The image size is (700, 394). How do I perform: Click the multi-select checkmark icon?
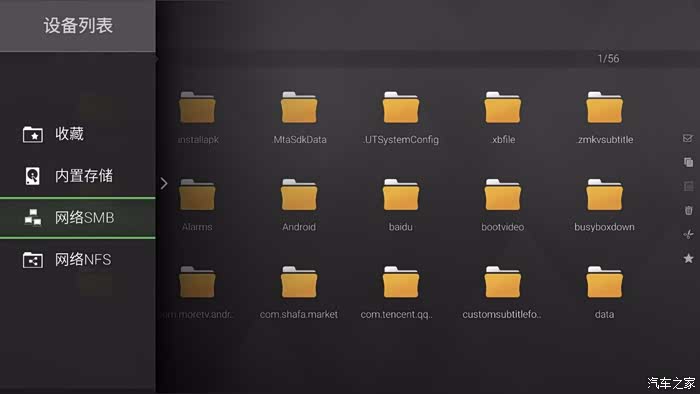(688, 138)
